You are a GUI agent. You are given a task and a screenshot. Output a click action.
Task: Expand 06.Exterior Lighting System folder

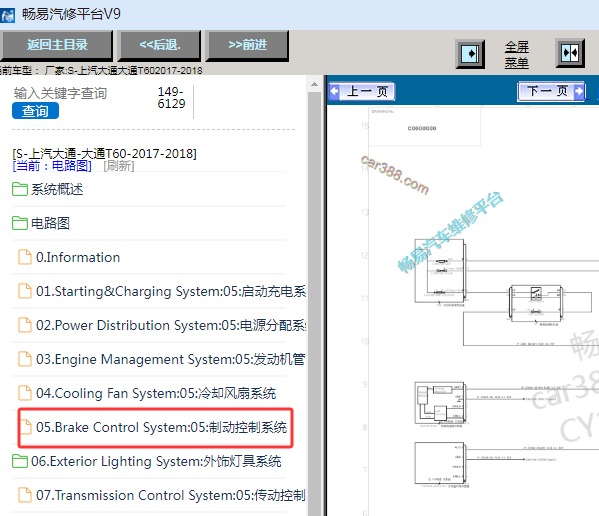(x=147, y=461)
